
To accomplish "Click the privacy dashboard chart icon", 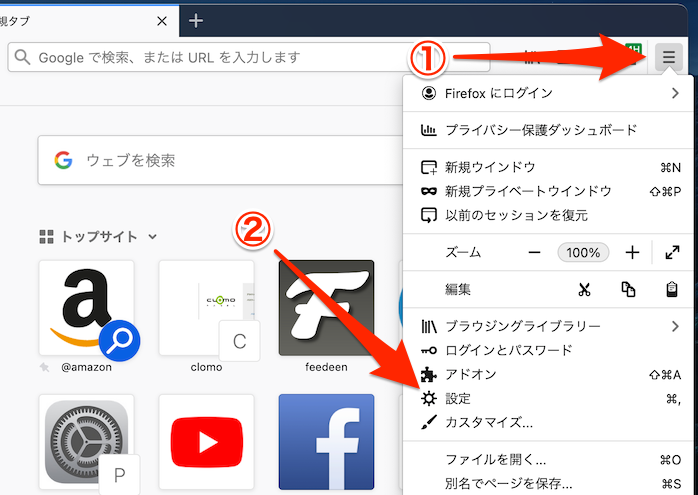I will click(429, 130).
